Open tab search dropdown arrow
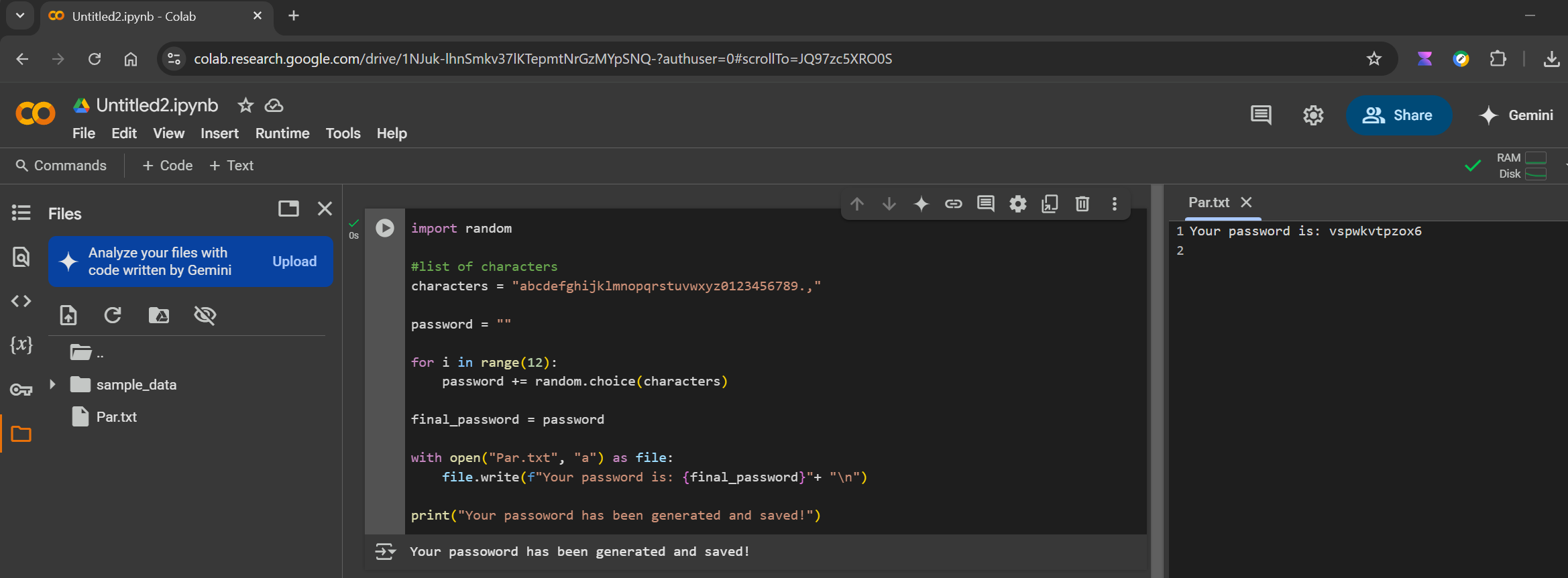The height and width of the screenshot is (578, 1568). point(20,15)
